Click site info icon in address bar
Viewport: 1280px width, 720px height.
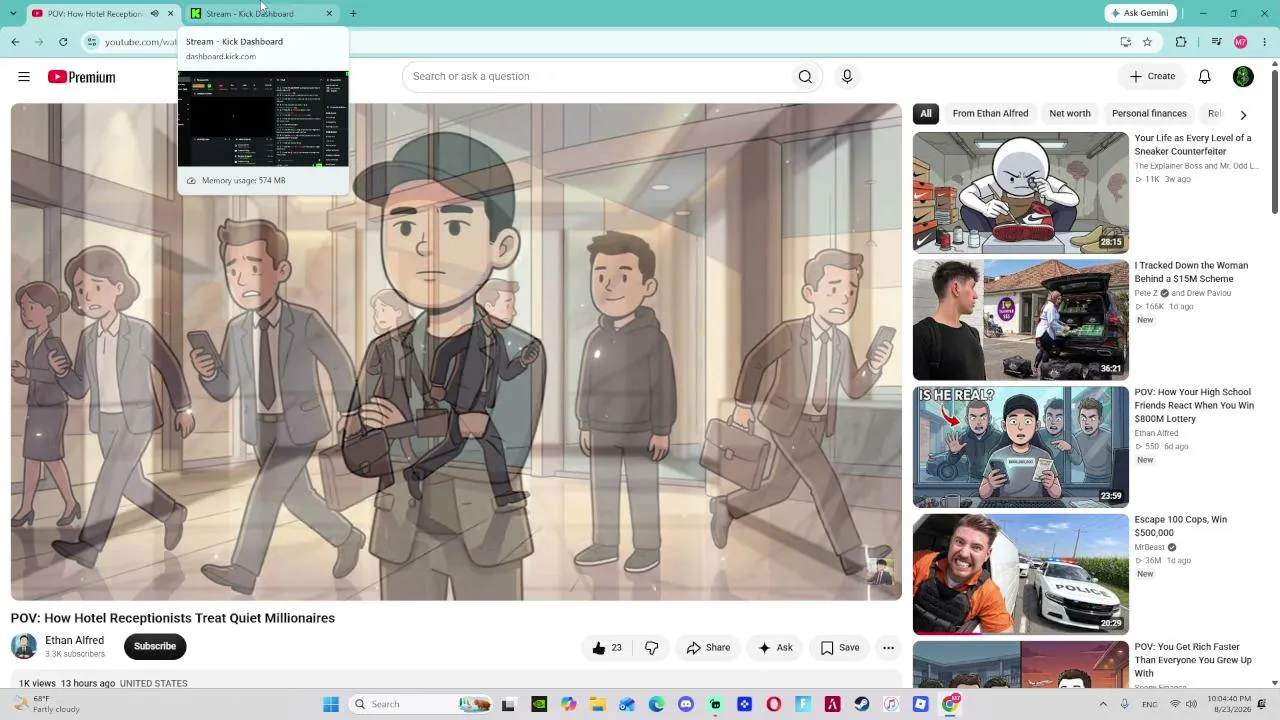coord(92,42)
